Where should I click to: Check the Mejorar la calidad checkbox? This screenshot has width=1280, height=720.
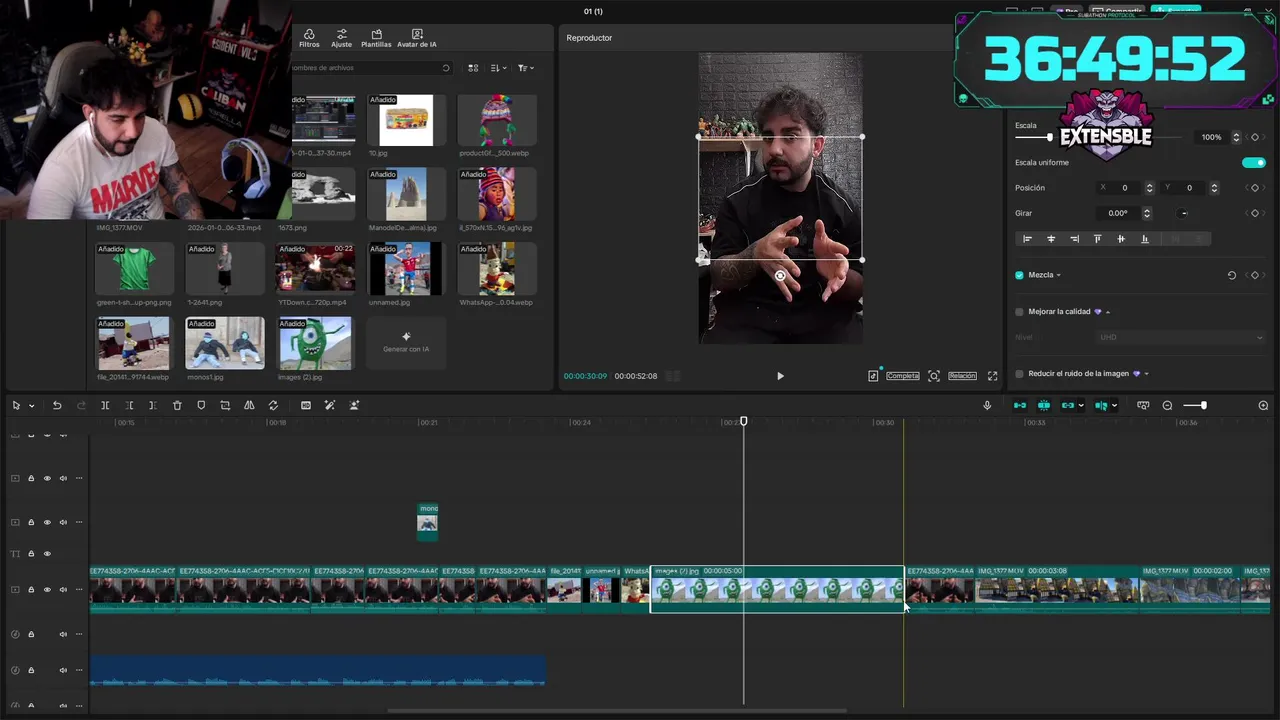pos(1019,312)
